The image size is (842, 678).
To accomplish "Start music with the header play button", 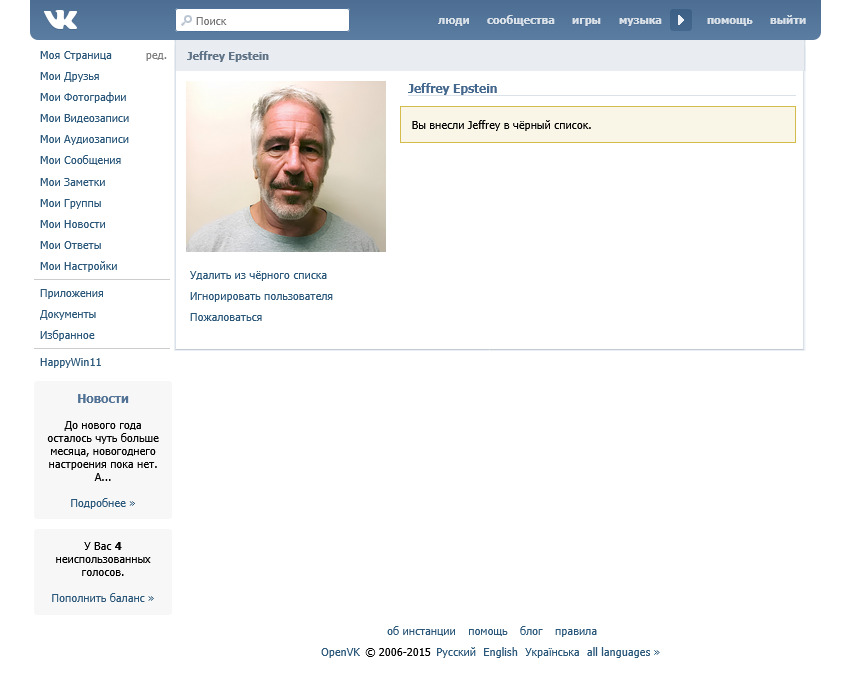I will (680, 20).
